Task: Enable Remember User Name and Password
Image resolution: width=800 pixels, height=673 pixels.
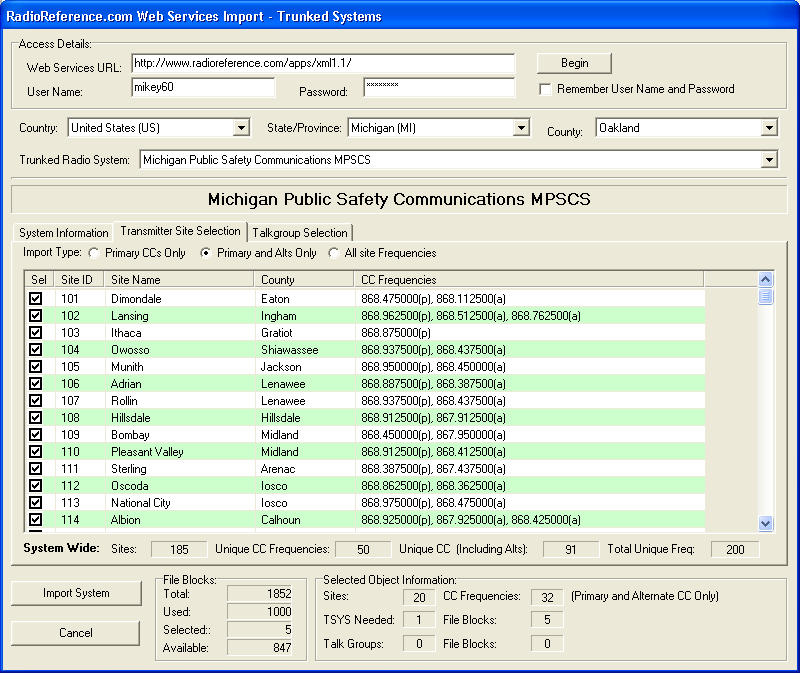Action: [x=545, y=89]
